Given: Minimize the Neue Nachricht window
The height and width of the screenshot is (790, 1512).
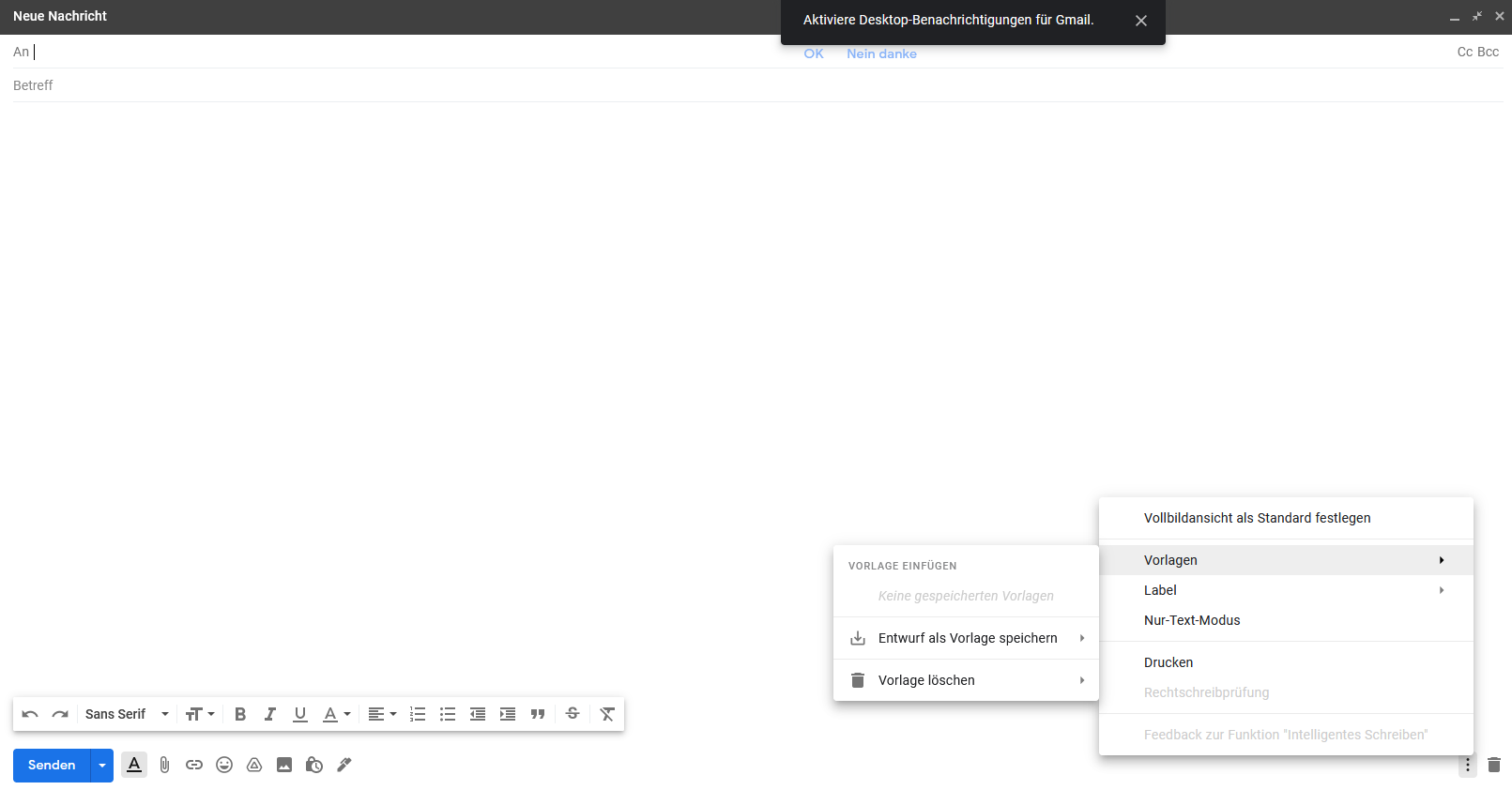Looking at the screenshot, I should pos(1455,17).
